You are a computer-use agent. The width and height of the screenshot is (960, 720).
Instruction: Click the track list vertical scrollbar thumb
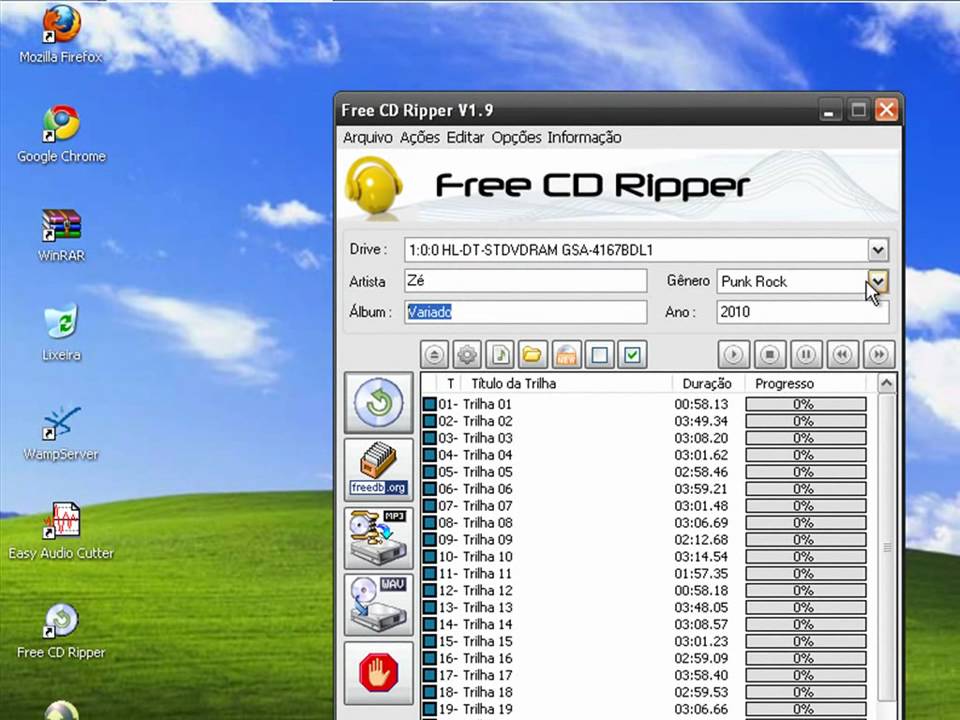(886, 547)
